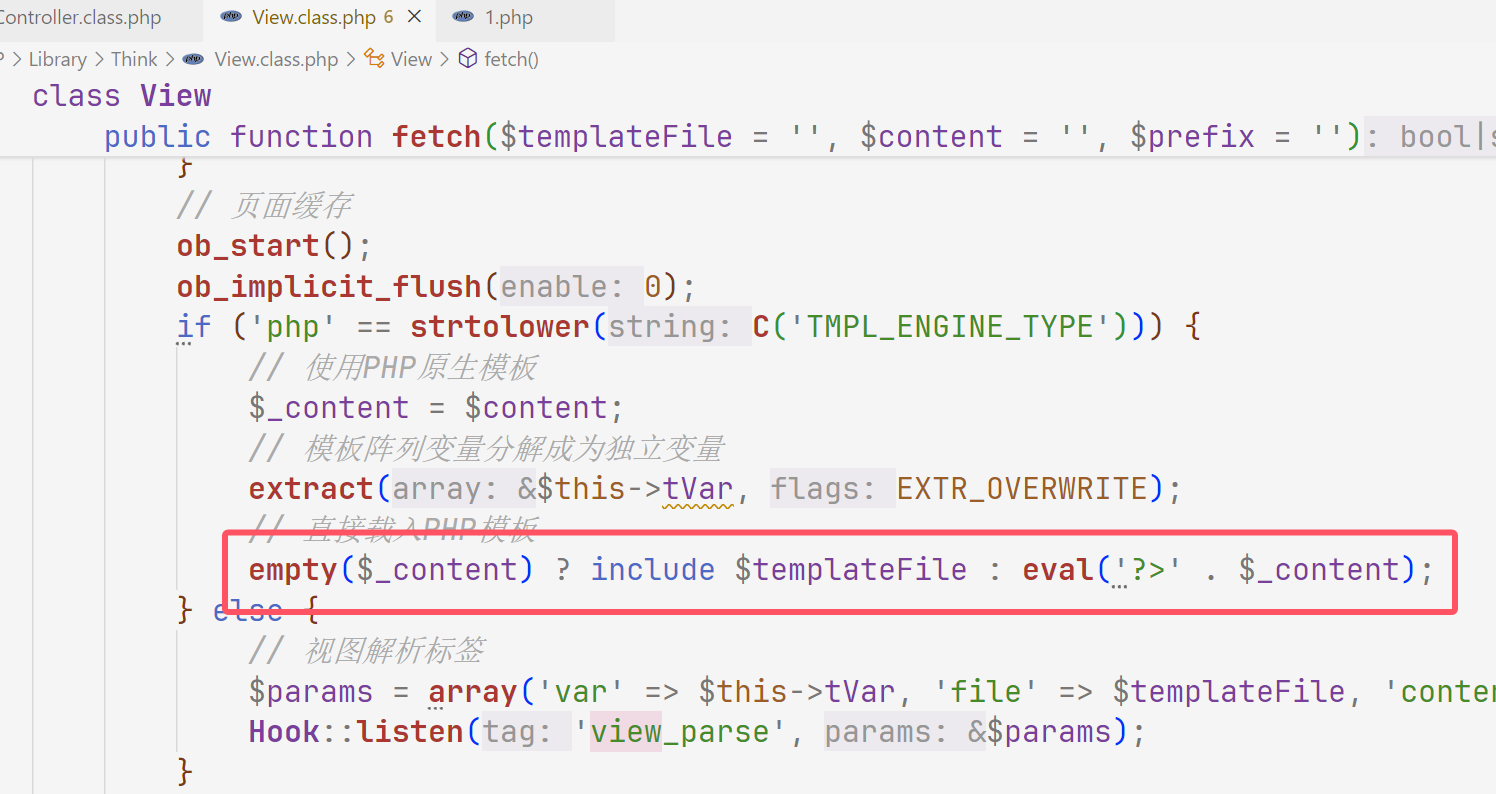1496x794 pixels.
Task: Click the PHP icon on 1.php tab
Action: (x=463, y=18)
